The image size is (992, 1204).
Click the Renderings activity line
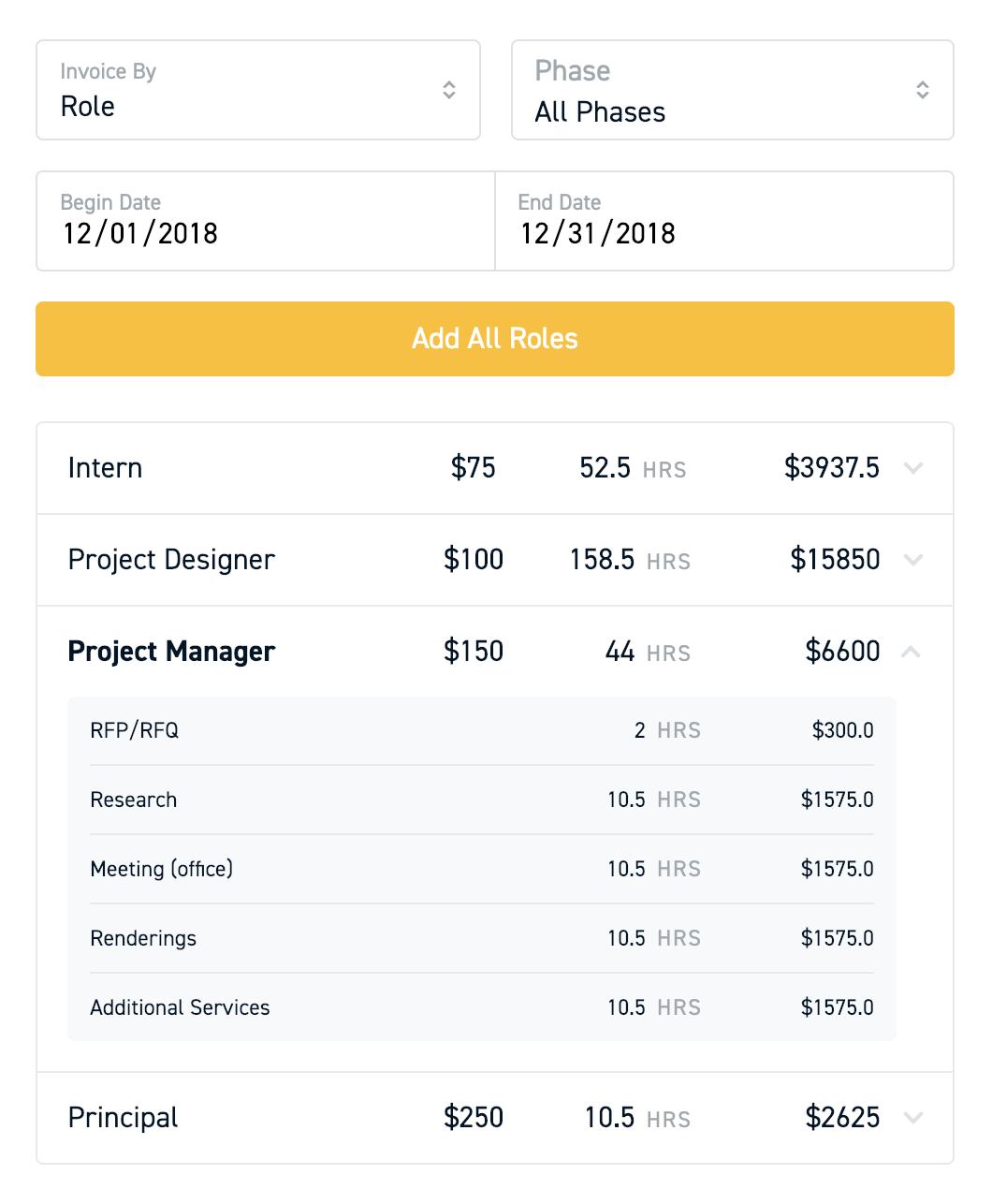[x=481, y=938]
